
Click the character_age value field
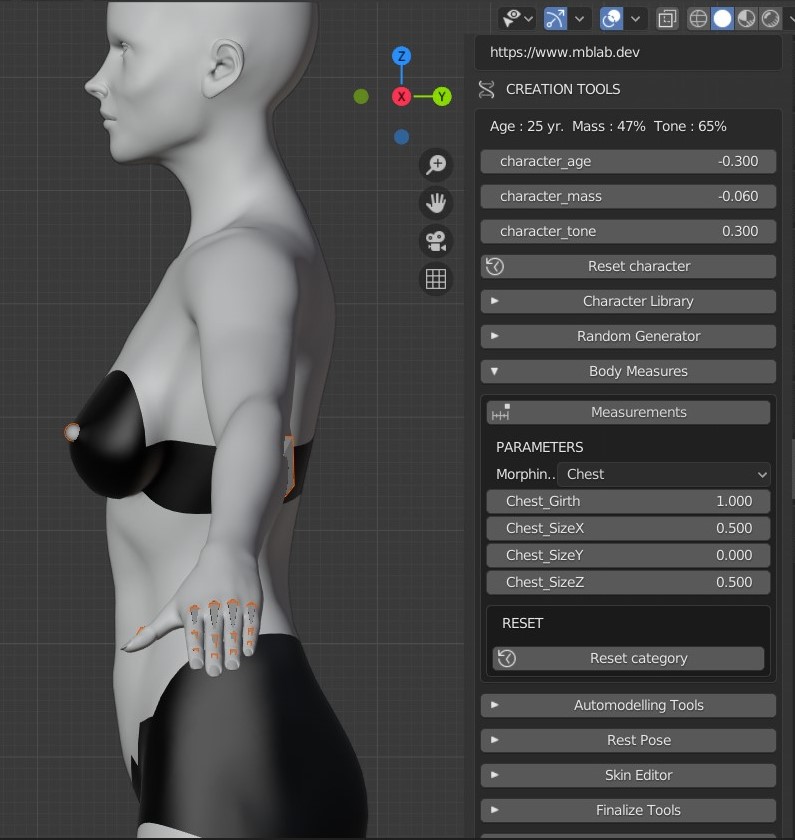(628, 162)
